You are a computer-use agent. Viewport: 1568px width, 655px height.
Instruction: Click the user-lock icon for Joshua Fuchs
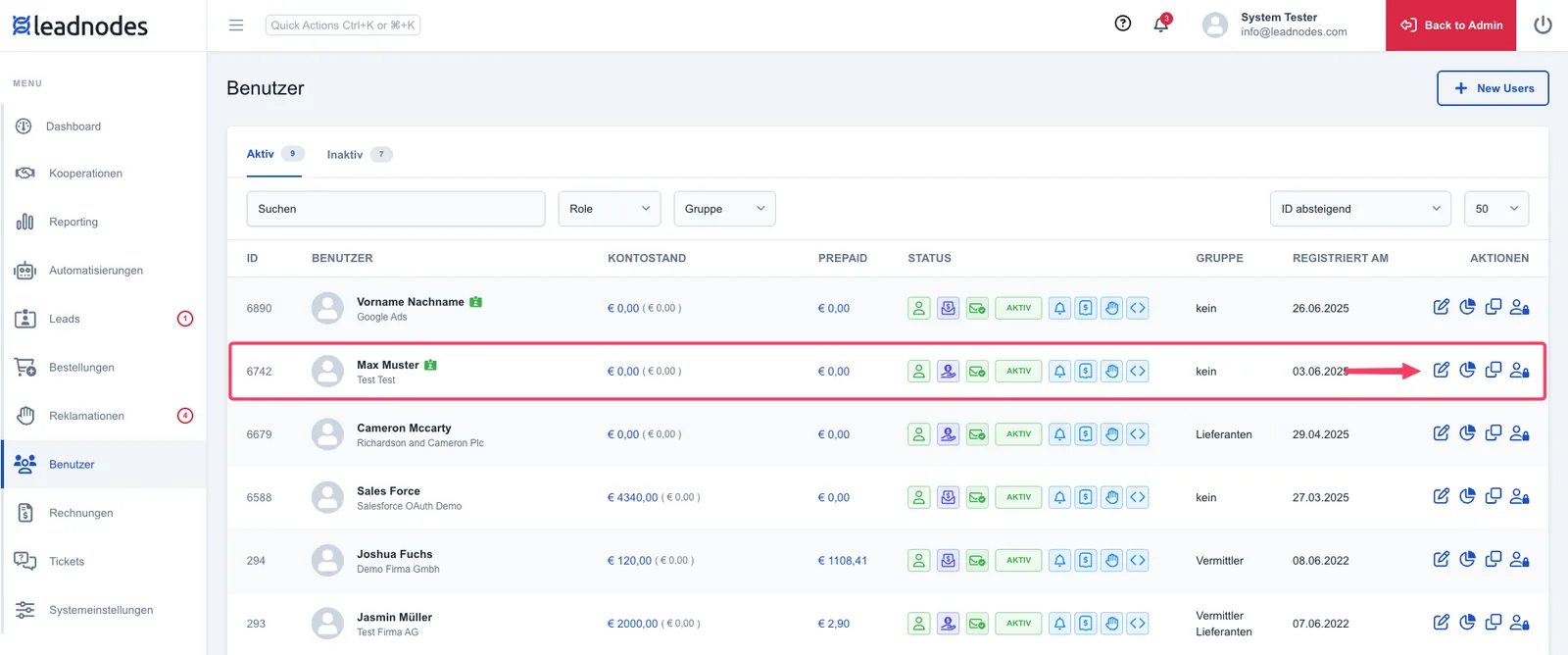(x=1520, y=560)
